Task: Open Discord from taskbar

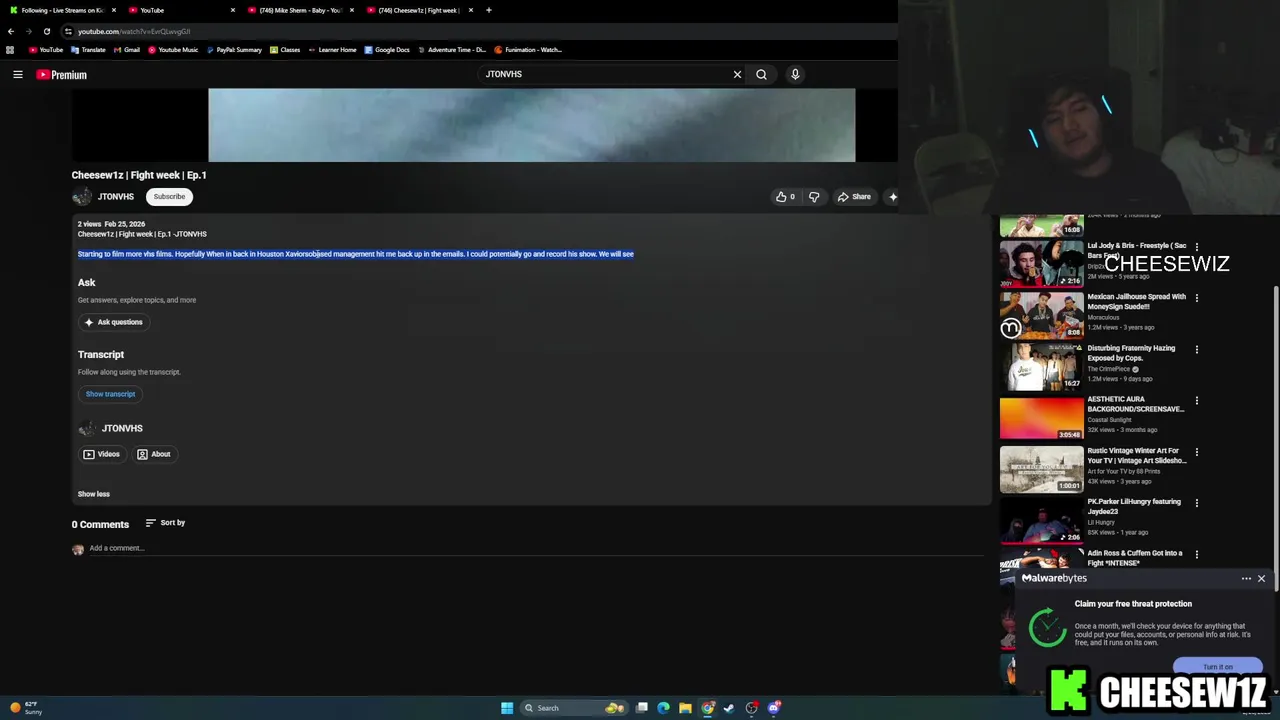Action: 774,708
